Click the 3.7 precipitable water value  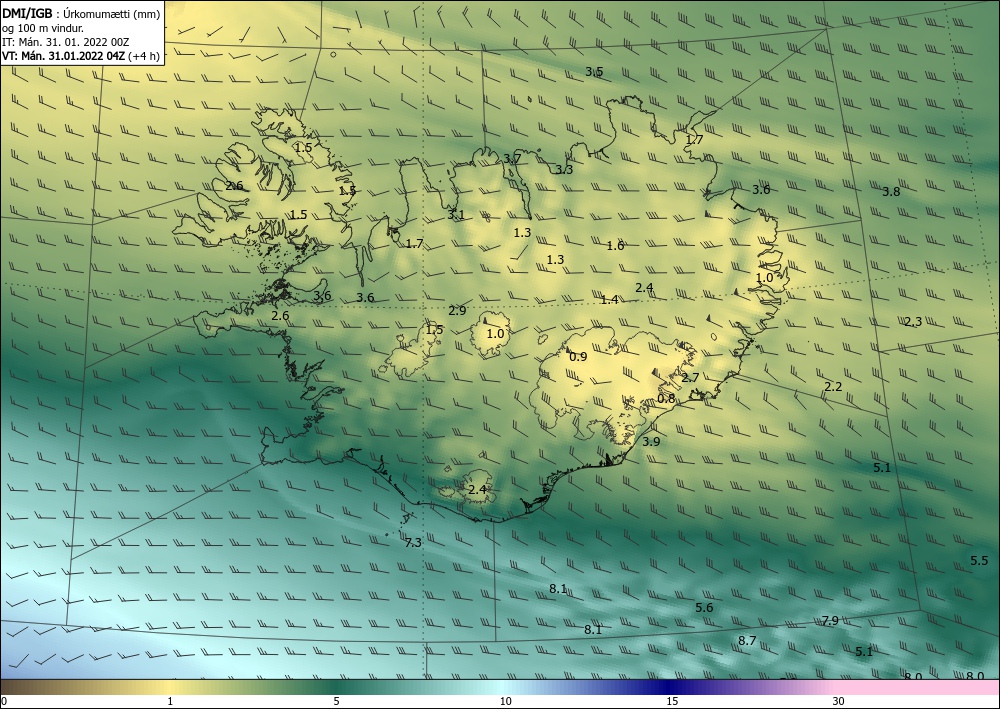pos(512,158)
